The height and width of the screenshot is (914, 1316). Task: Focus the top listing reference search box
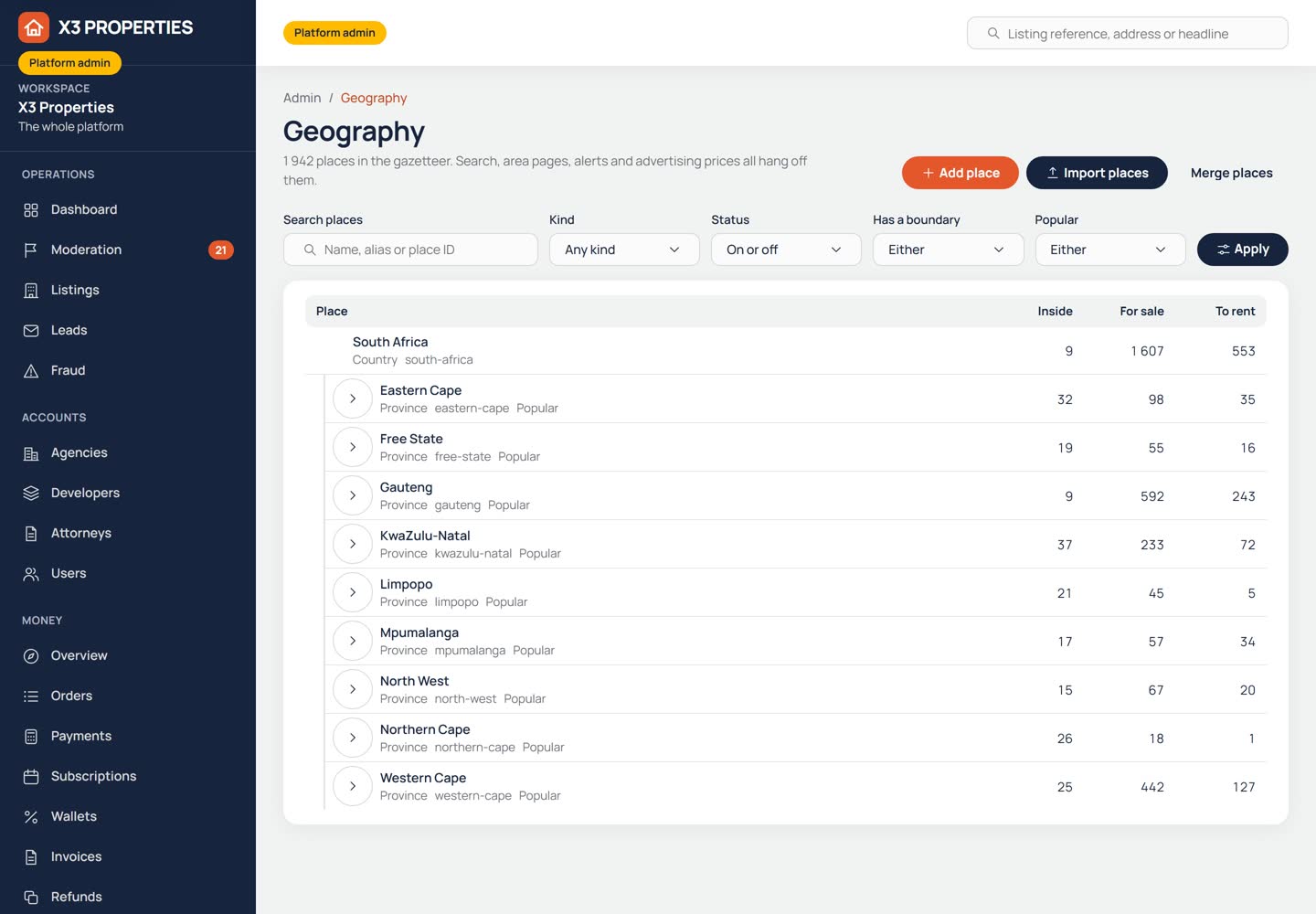pos(1127,33)
